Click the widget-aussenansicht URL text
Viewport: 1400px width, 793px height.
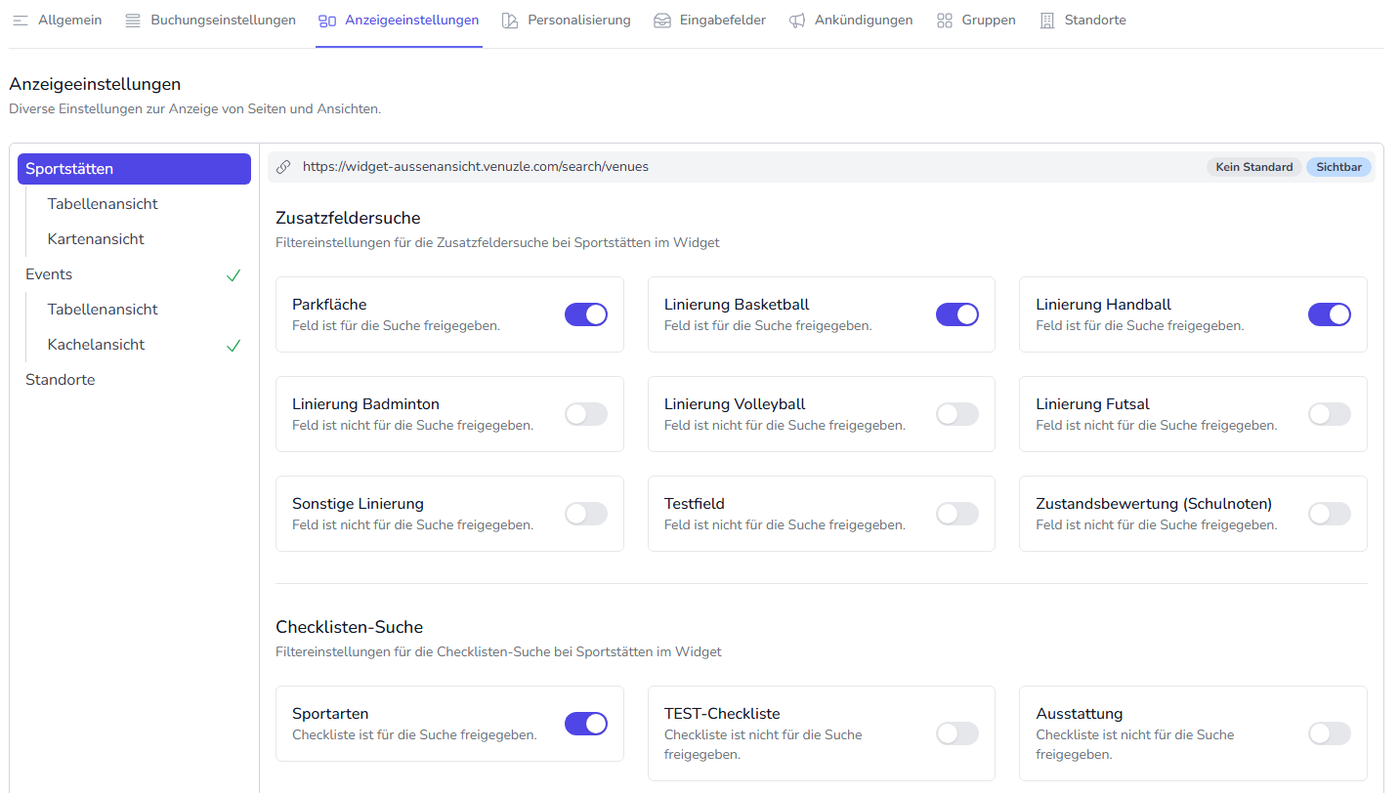point(476,167)
